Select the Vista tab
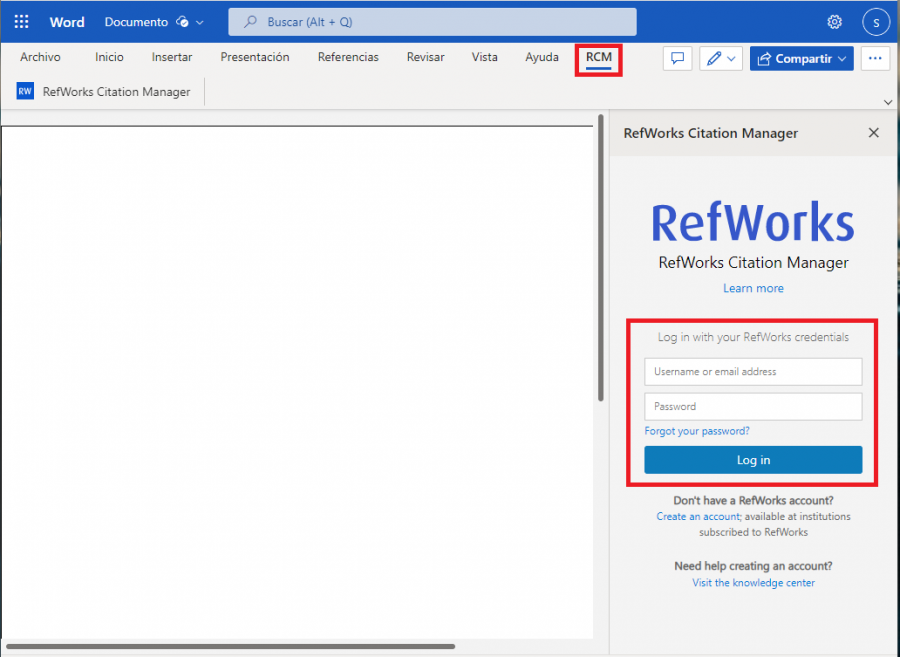The height and width of the screenshot is (657, 900). [484, 57]
